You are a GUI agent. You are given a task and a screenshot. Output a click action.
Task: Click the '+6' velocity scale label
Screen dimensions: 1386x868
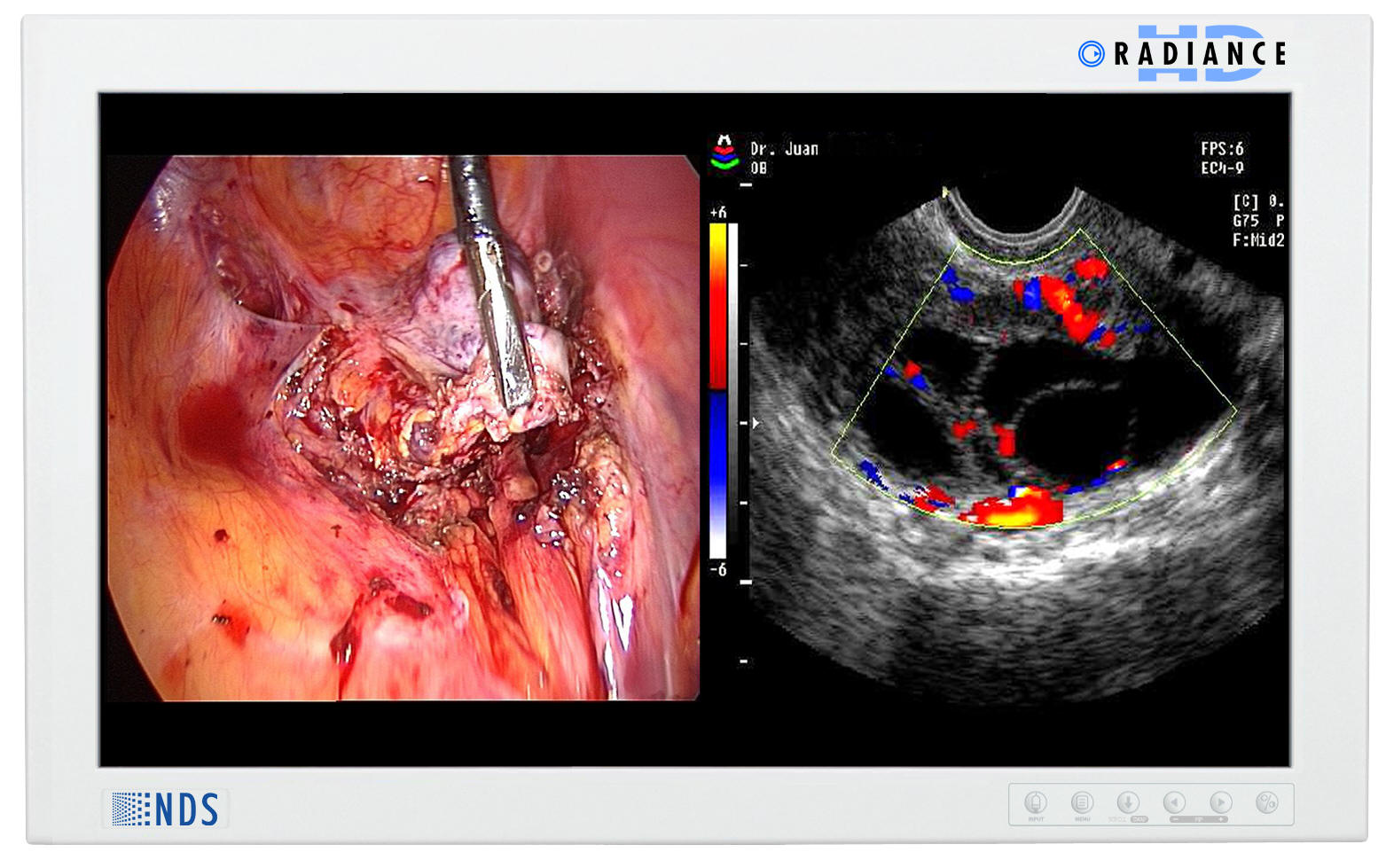coord(718,213)
